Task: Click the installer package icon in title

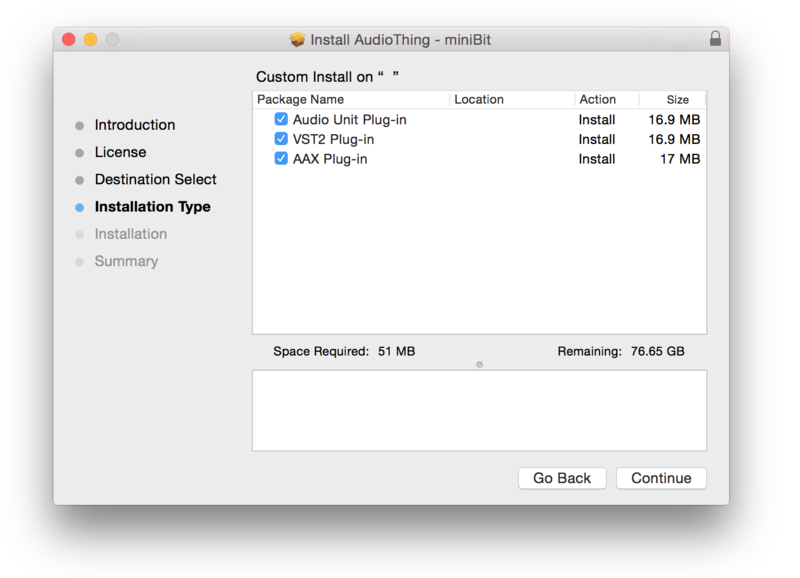Action: click(297, 40)
